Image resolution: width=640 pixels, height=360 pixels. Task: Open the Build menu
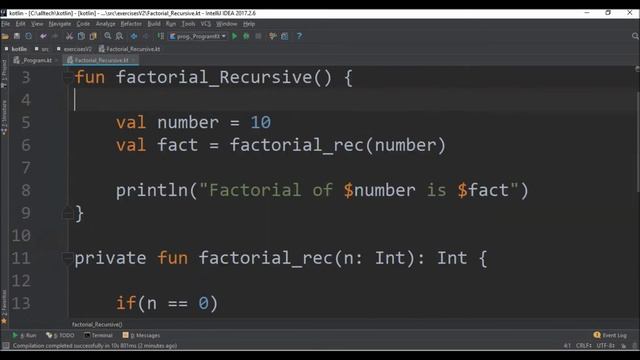pyautogui.click(x=154, y=24)
